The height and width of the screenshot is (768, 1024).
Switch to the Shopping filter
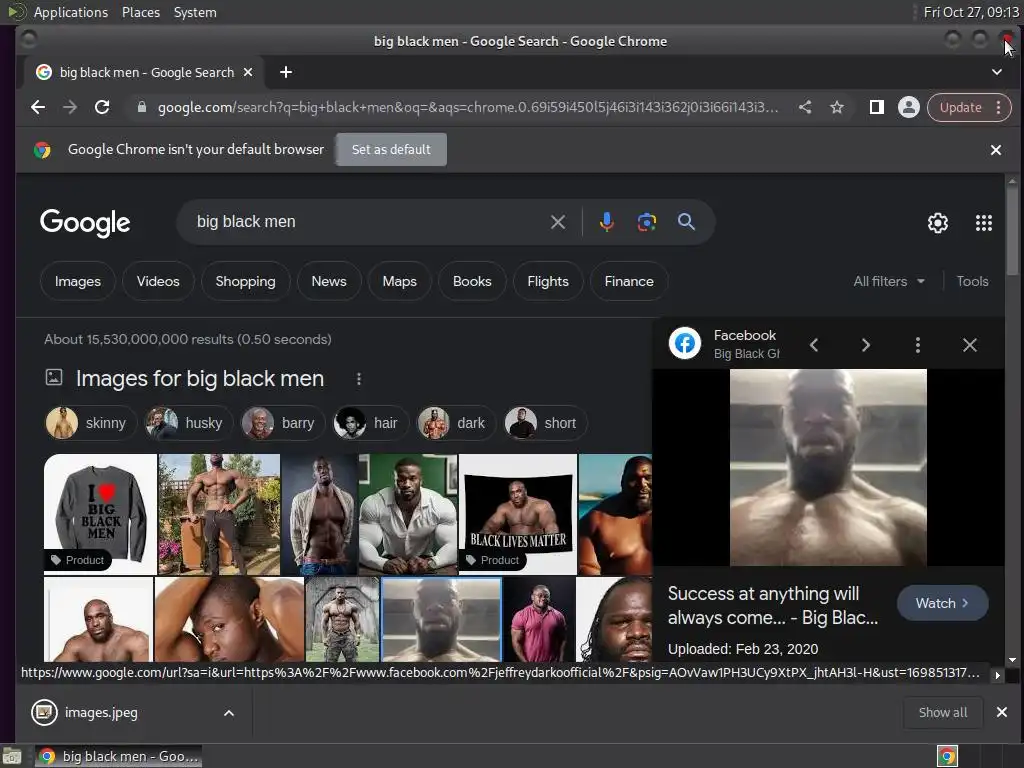click(246, 281)
